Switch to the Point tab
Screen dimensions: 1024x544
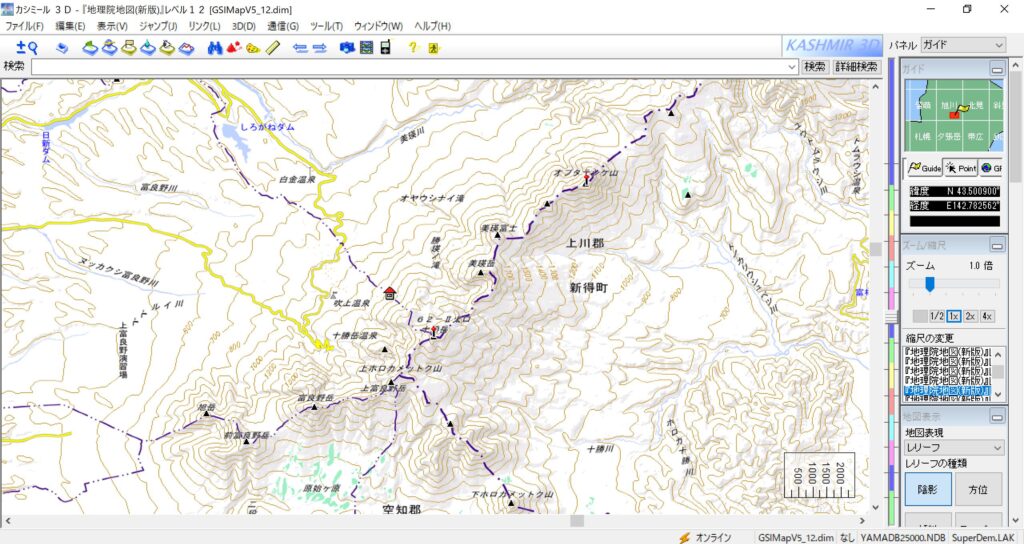tap(961, 168)
